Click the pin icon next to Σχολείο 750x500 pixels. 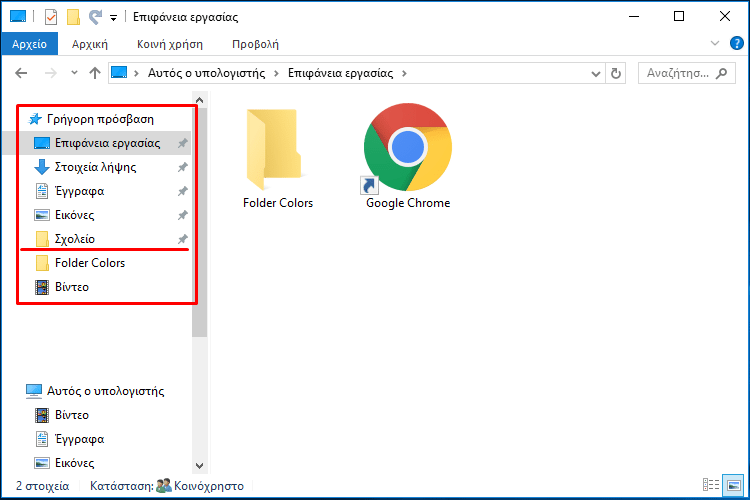[x=183, y=239]
